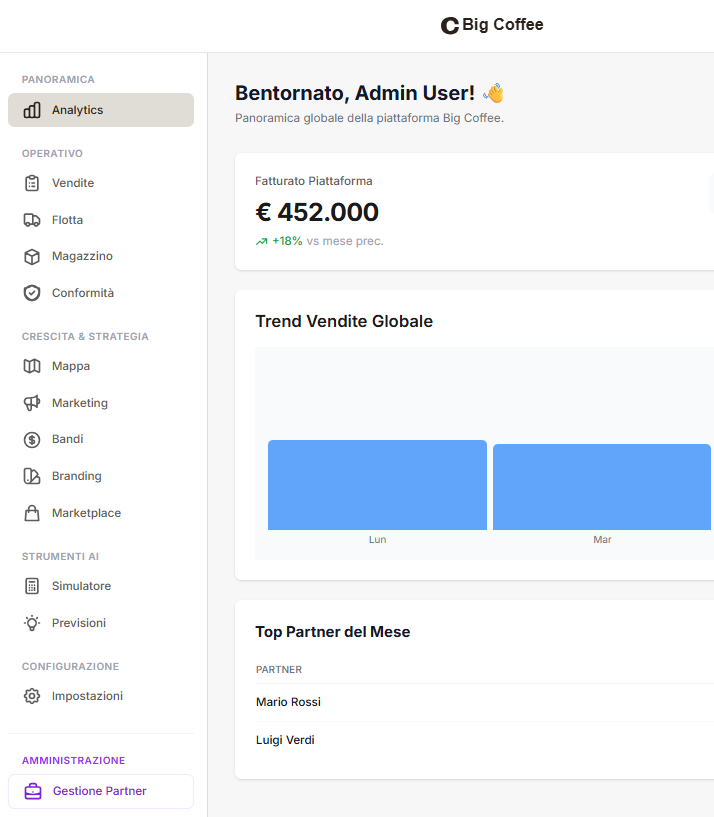Click the Flotta truck icon

point(30,220)
